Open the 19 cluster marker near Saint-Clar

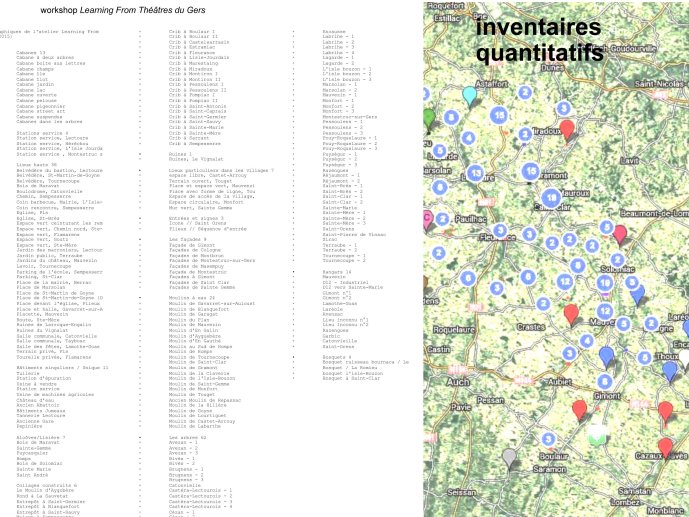pyautogui.click(x=551, y=198)
